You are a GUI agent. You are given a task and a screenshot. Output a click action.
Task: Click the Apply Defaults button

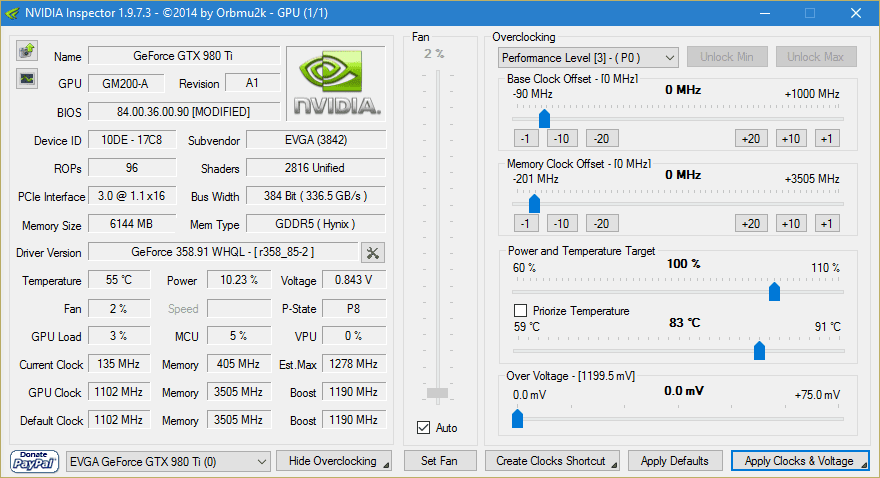[x=675, y=461]
